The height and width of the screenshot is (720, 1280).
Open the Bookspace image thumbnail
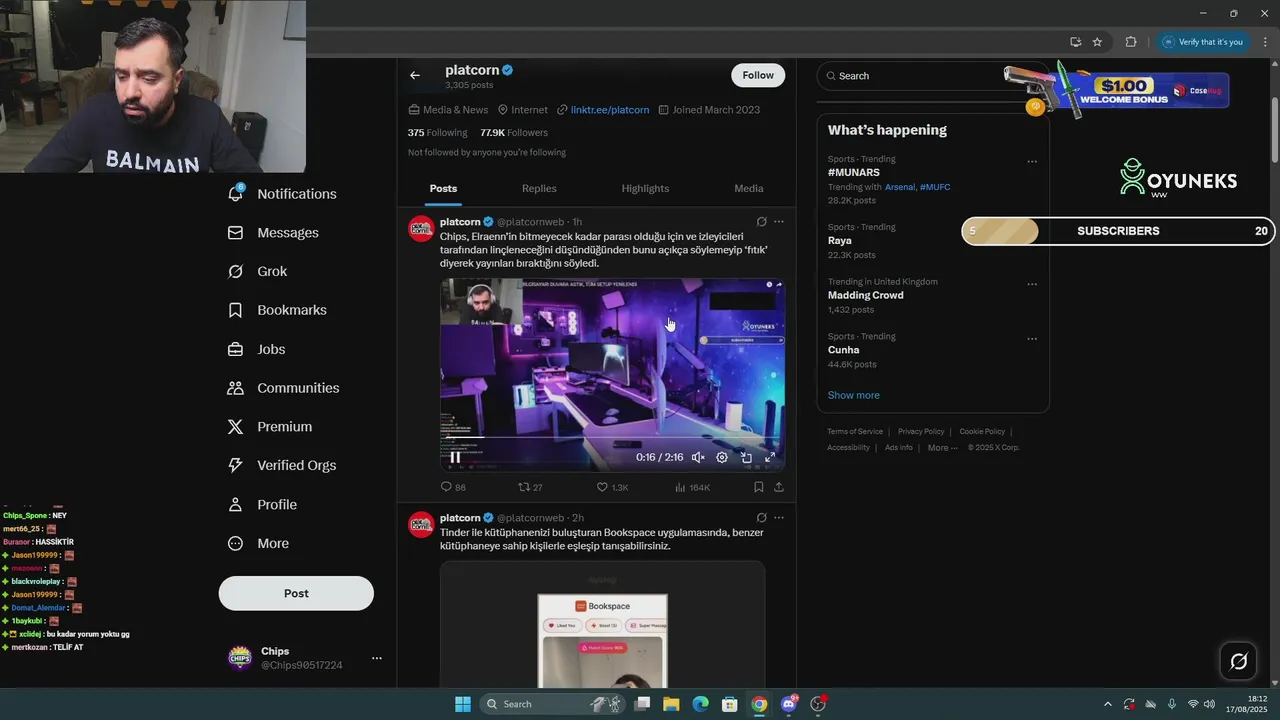602,625
